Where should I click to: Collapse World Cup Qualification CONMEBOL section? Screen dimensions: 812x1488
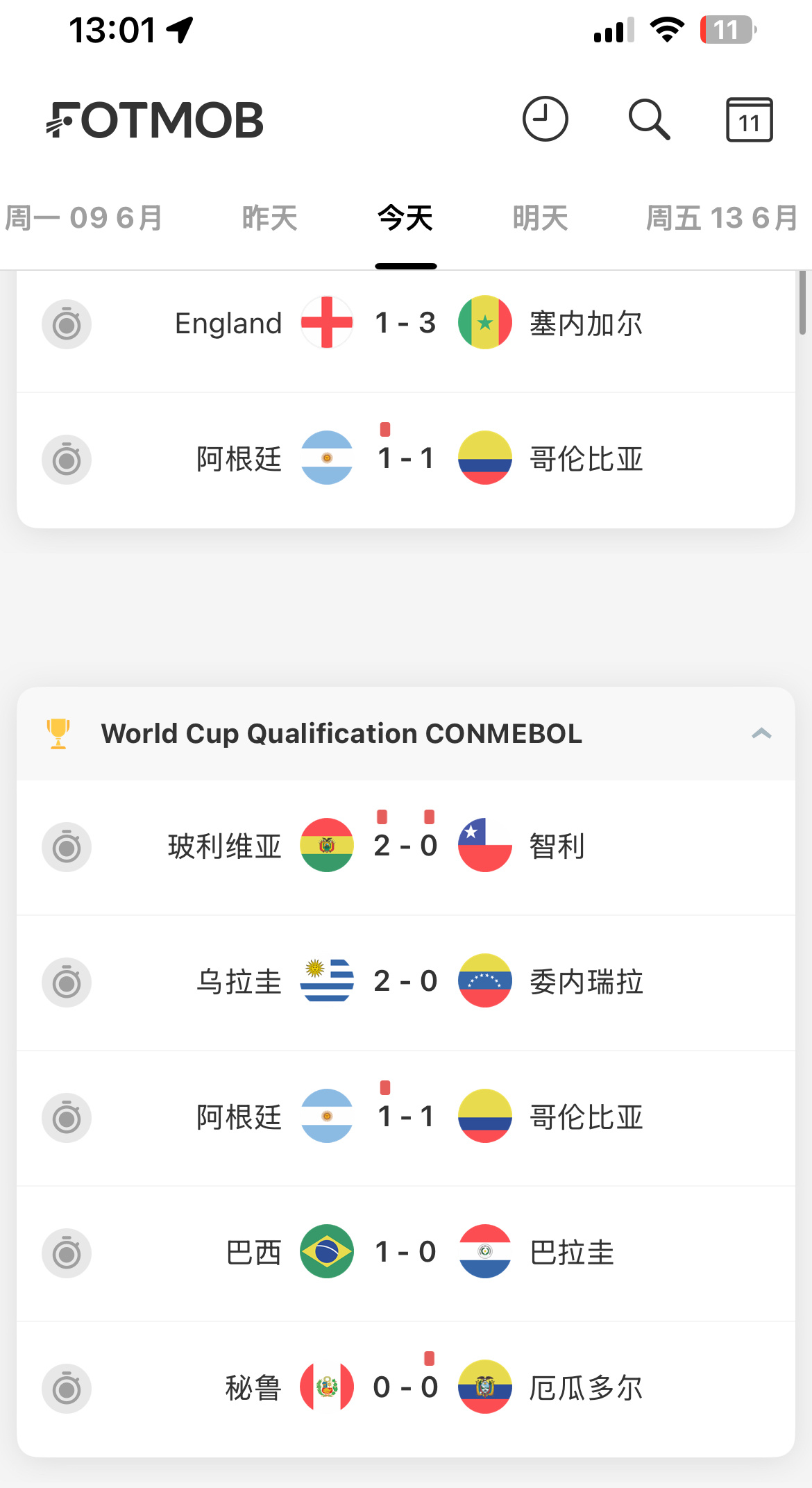[761, 733]
